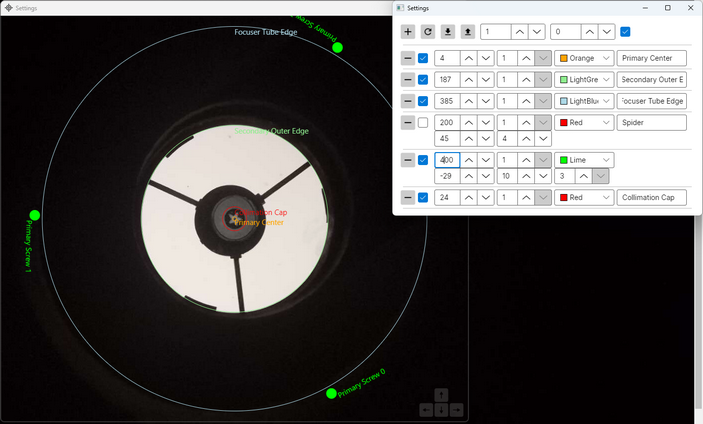Image resolution: width=703 pixels, height=424 pixels.
Task: Click the -29 value field in the Lime row
Action: (446, 175)
